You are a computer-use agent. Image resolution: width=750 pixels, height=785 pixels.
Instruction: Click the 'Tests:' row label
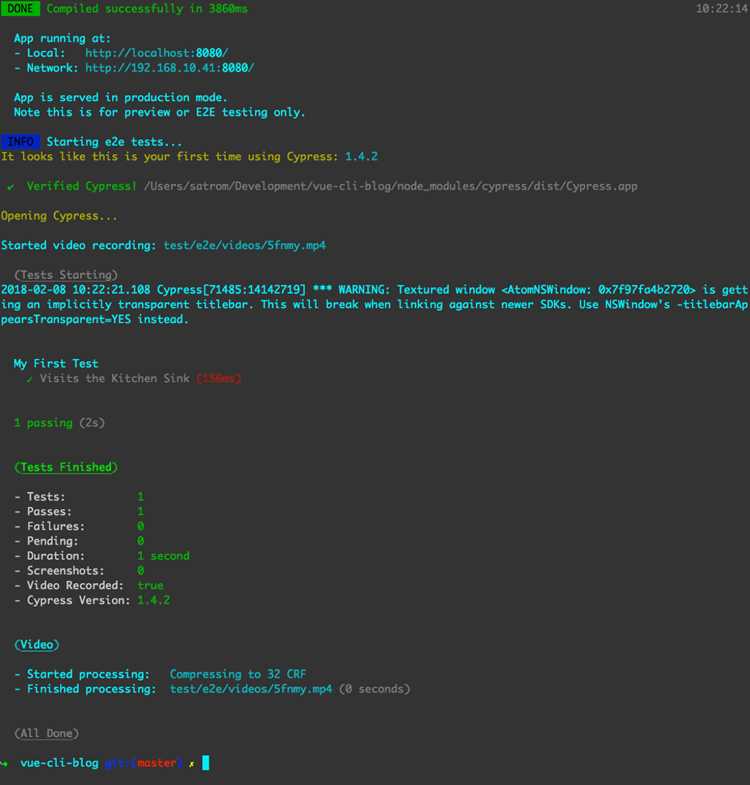46,497
